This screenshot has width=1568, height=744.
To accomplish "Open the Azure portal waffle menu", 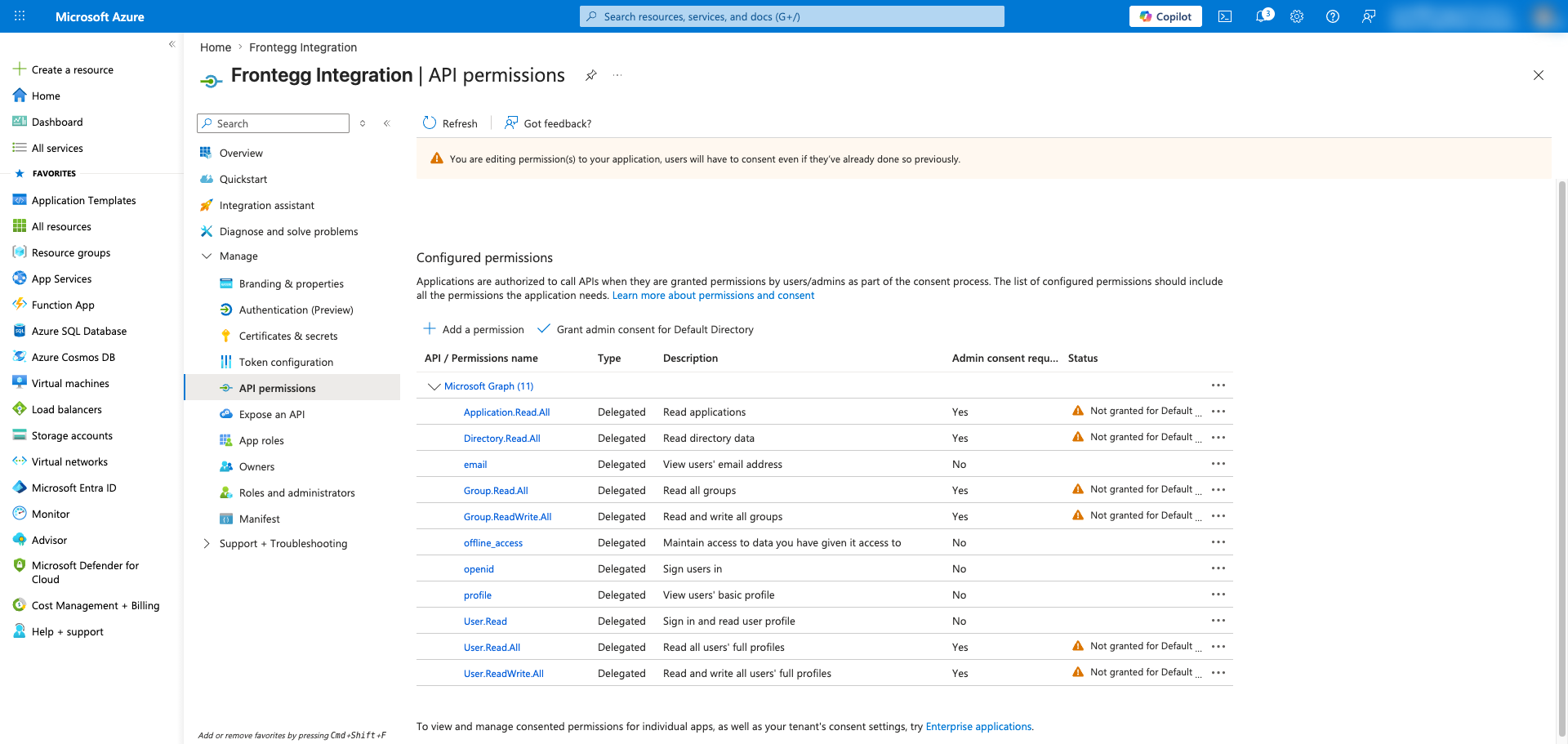I will [x=20, y=16].
